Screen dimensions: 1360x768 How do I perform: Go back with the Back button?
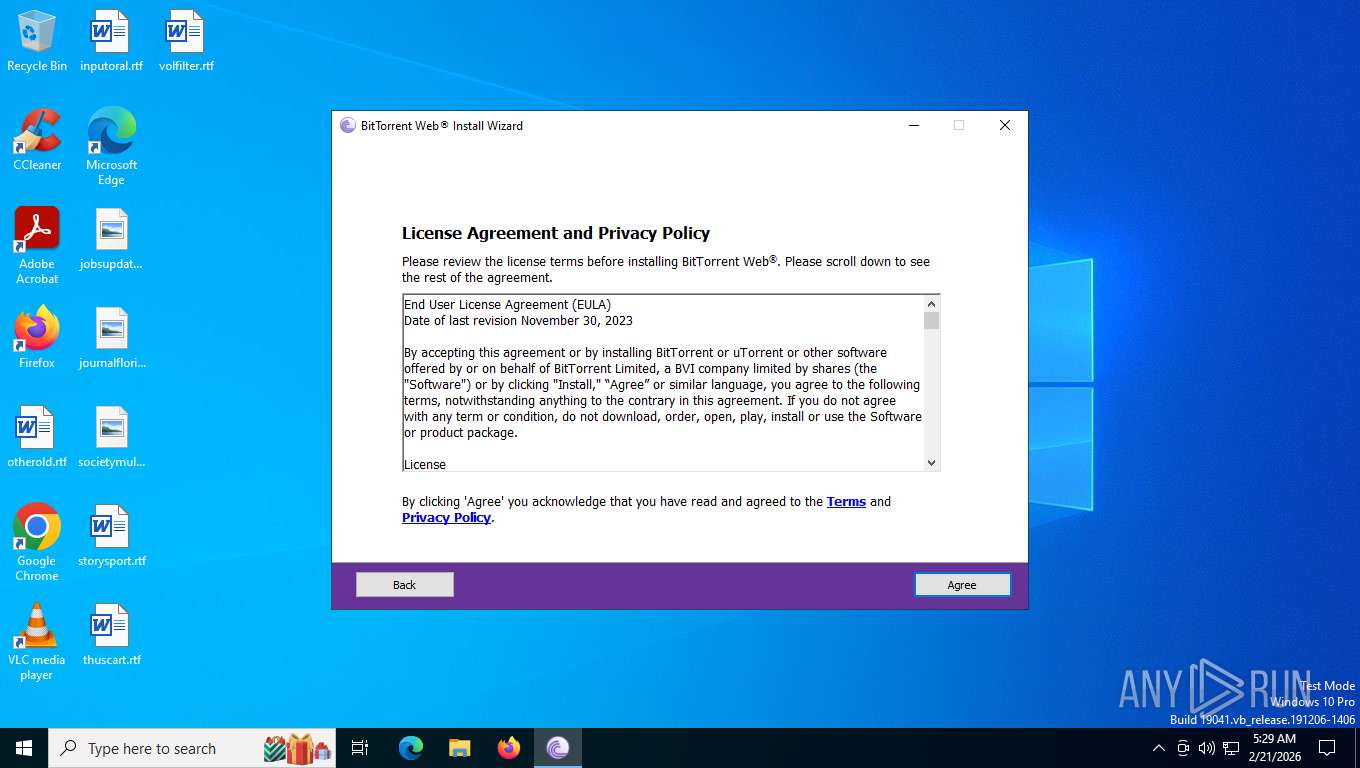coord(405,585)
